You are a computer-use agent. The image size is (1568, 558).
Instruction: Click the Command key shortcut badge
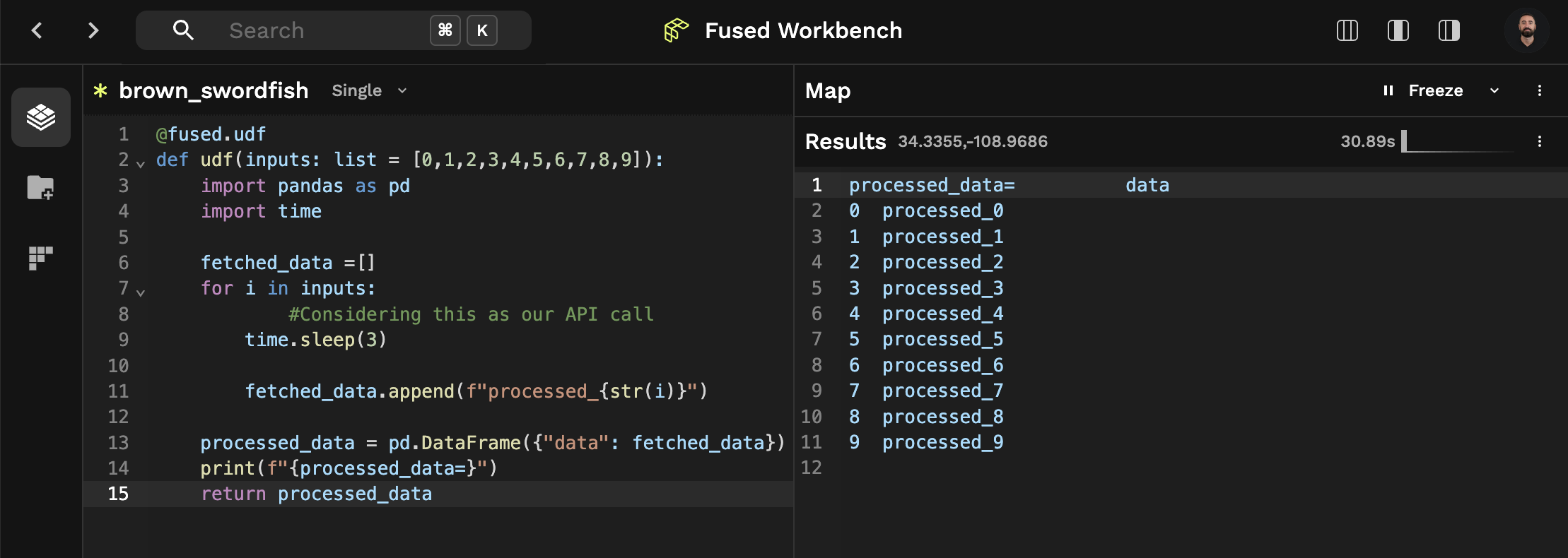pyautogui.click(x=445, y=30)
